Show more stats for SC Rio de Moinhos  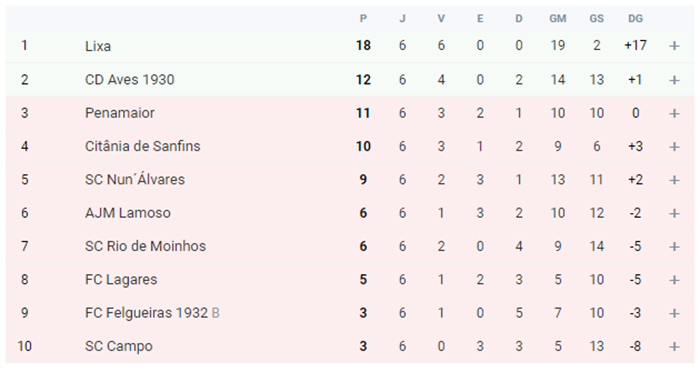click(674, 247)
